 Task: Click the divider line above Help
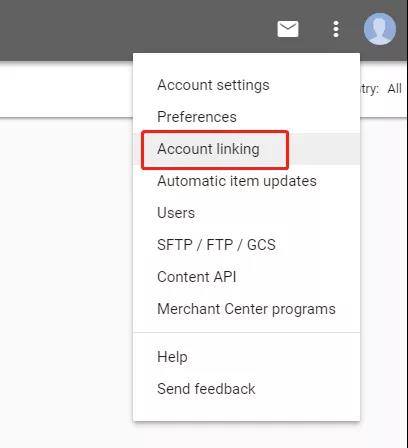pos(246,332)
